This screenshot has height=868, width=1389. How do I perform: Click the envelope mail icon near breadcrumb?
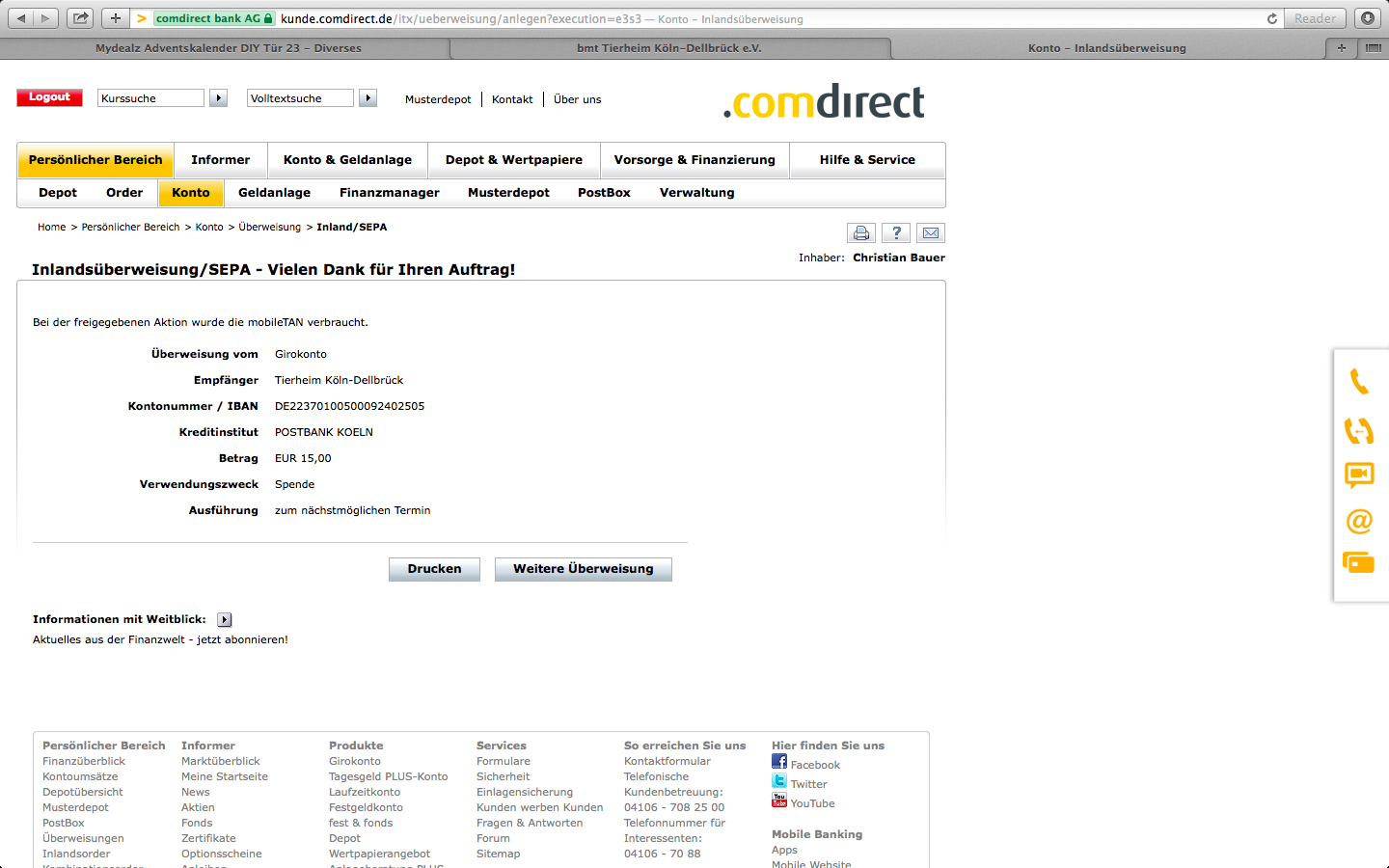coord(931,232)
